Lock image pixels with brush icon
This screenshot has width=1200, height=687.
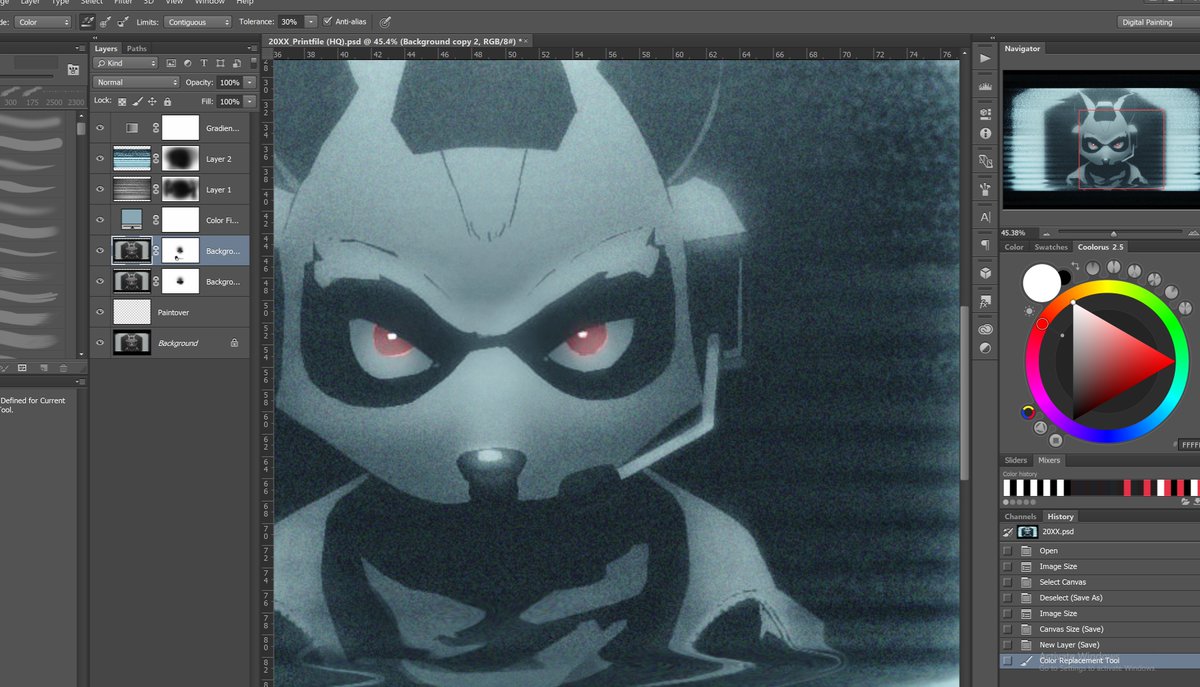point(138,101)
